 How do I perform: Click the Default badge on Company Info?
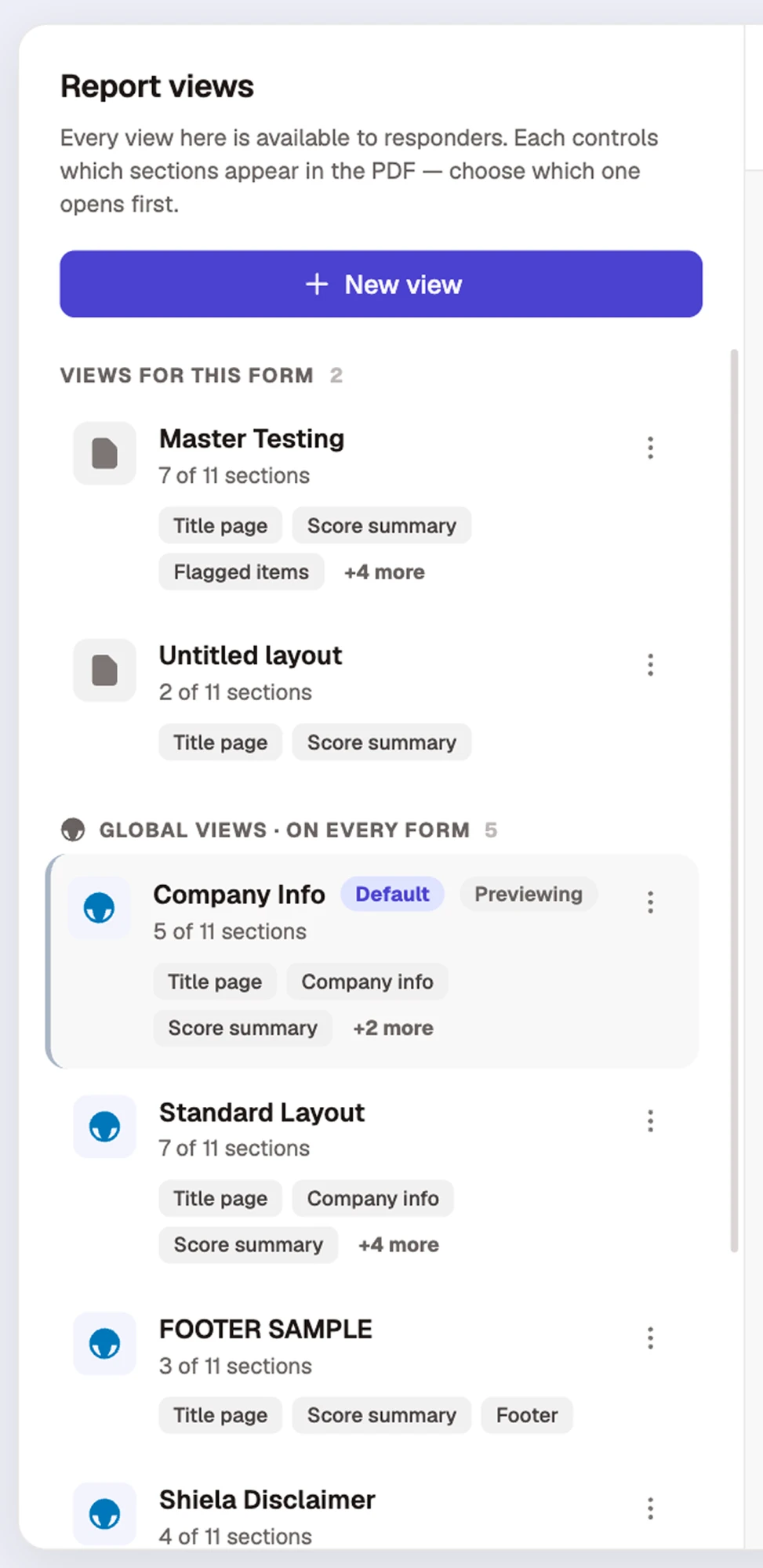click(392, 895)
